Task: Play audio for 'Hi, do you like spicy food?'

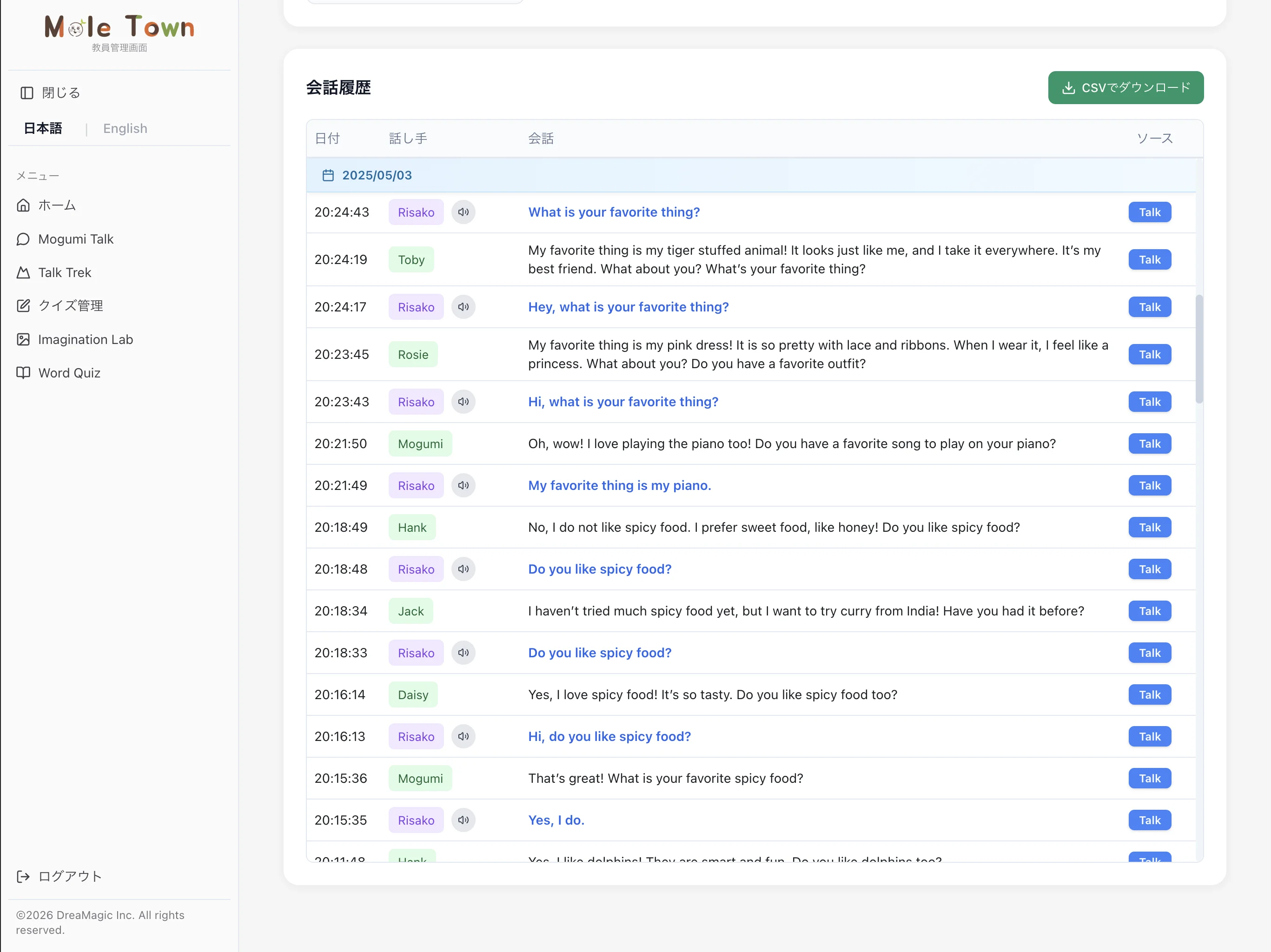Action: [463, 737]
